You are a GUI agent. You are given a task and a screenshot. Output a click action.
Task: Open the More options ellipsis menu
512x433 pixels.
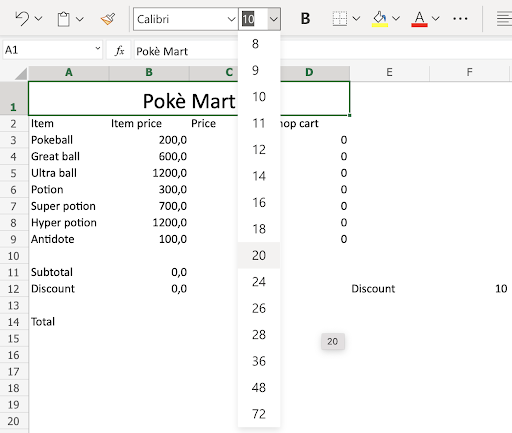(x=460, y=19)
